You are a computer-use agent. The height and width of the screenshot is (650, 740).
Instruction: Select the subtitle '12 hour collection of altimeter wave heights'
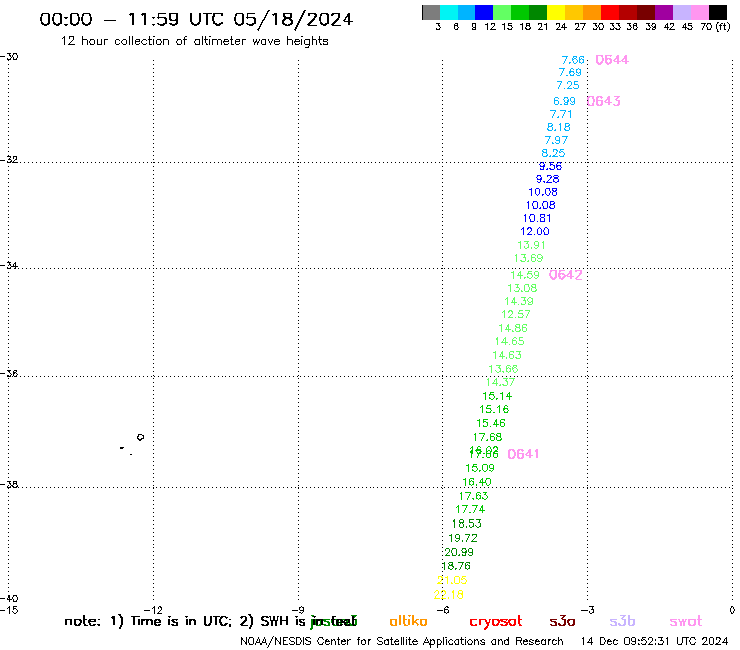pyautogui.click(x=194, y=41)
